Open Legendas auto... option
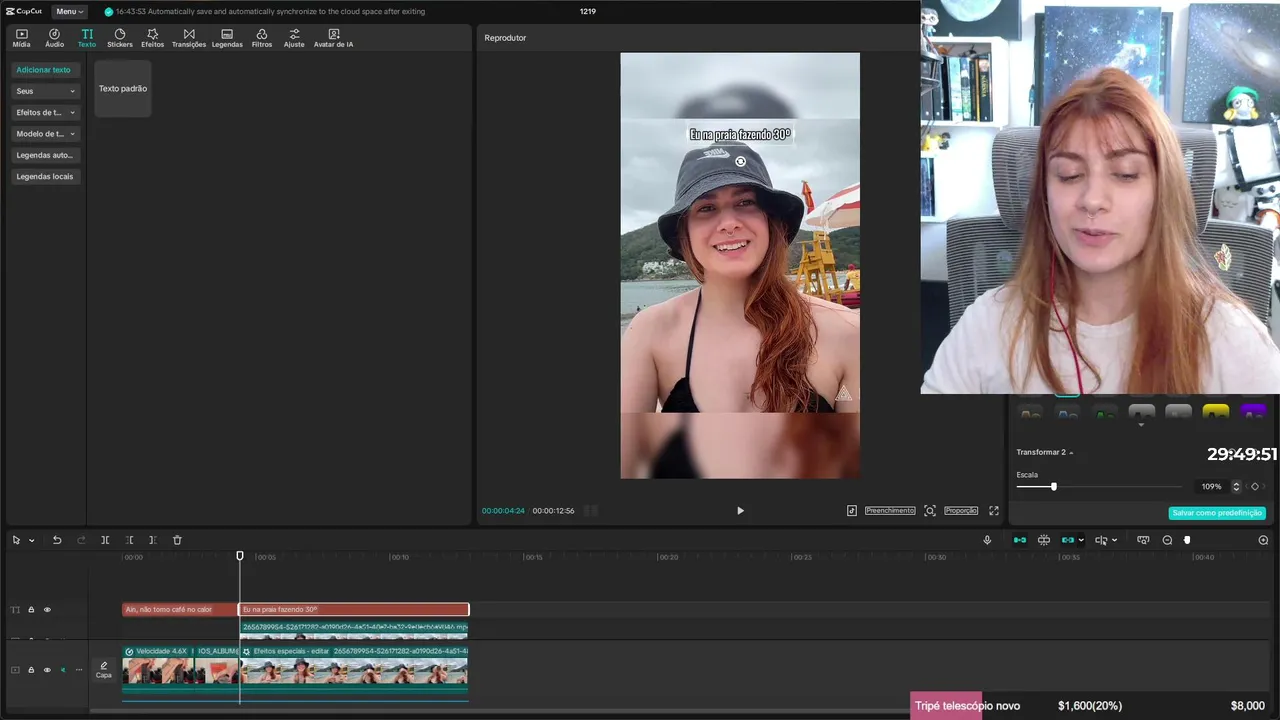The image size is (1280, 720). (x=46, y=155)
